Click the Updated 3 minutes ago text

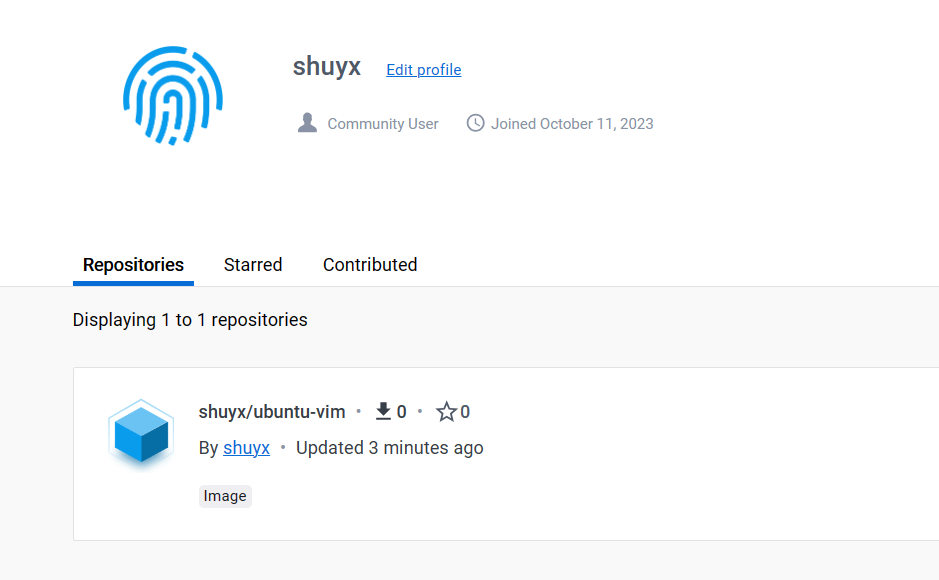[389, 447]
